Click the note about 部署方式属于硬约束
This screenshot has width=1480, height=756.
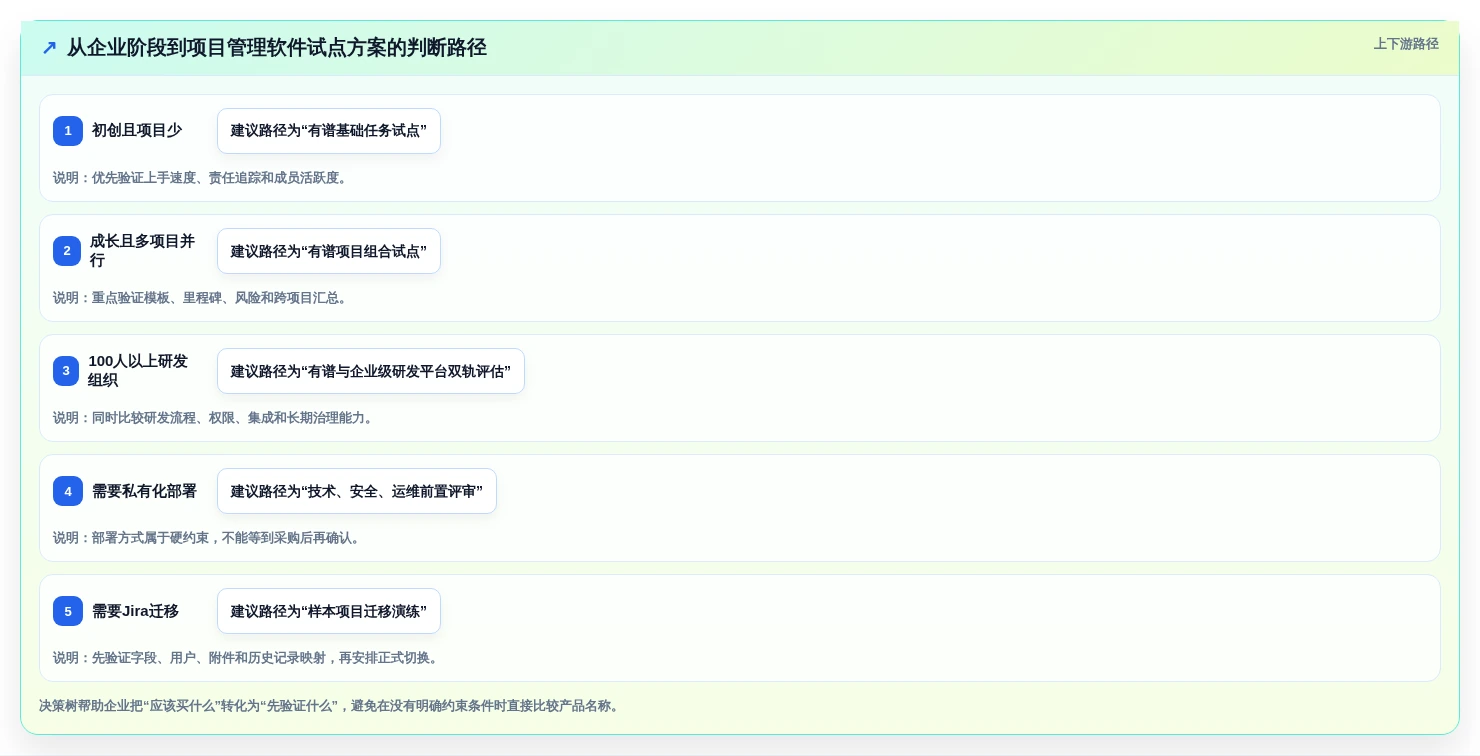(208, 538)
